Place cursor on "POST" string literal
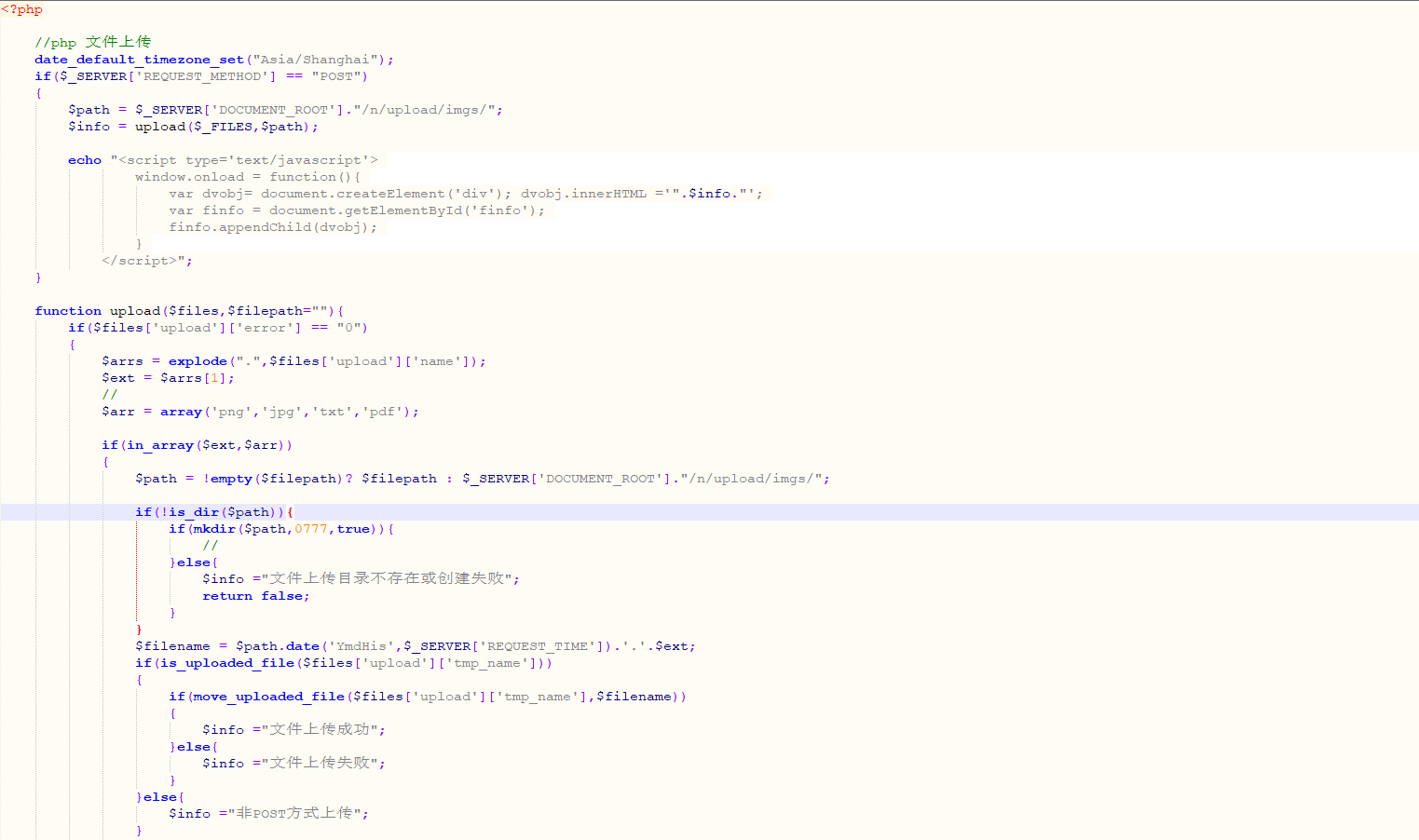Image resolution: width=1419 pixels, height=840 pixels. point(336,76)
